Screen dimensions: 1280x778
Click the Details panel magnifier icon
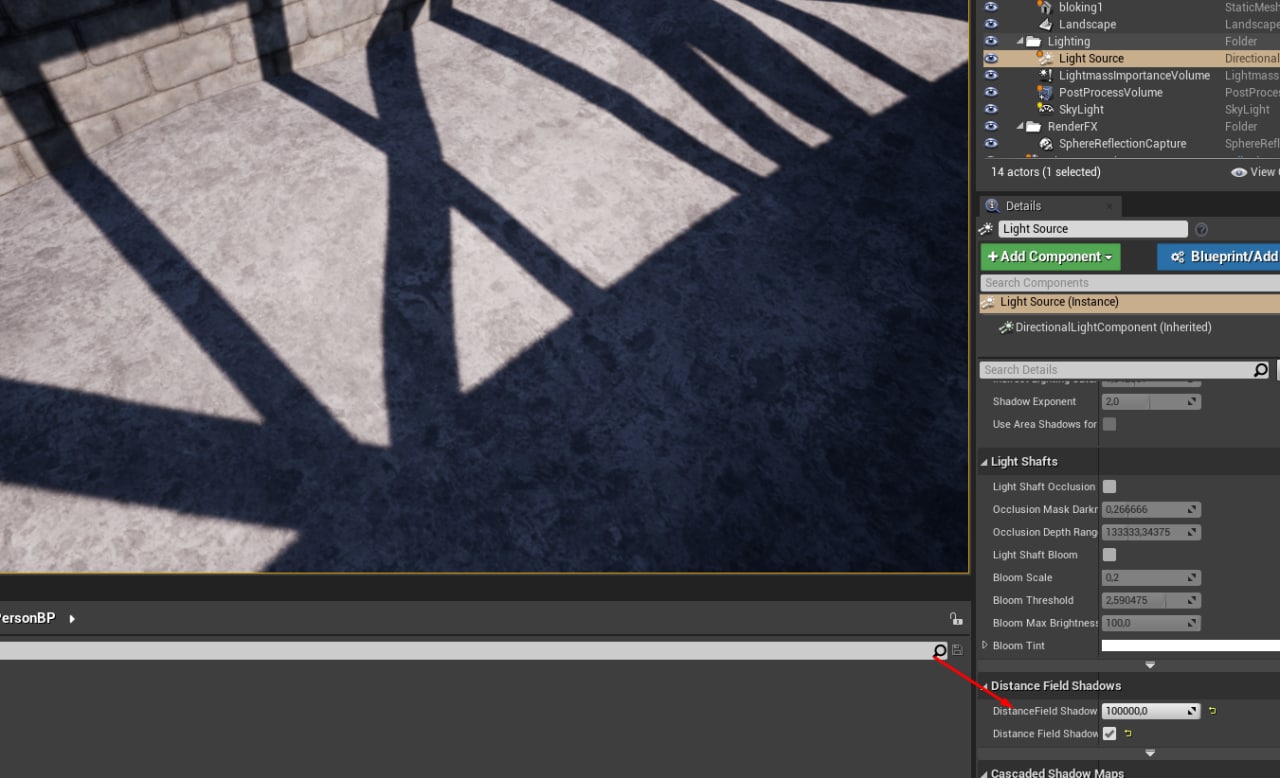pos(992,206)
